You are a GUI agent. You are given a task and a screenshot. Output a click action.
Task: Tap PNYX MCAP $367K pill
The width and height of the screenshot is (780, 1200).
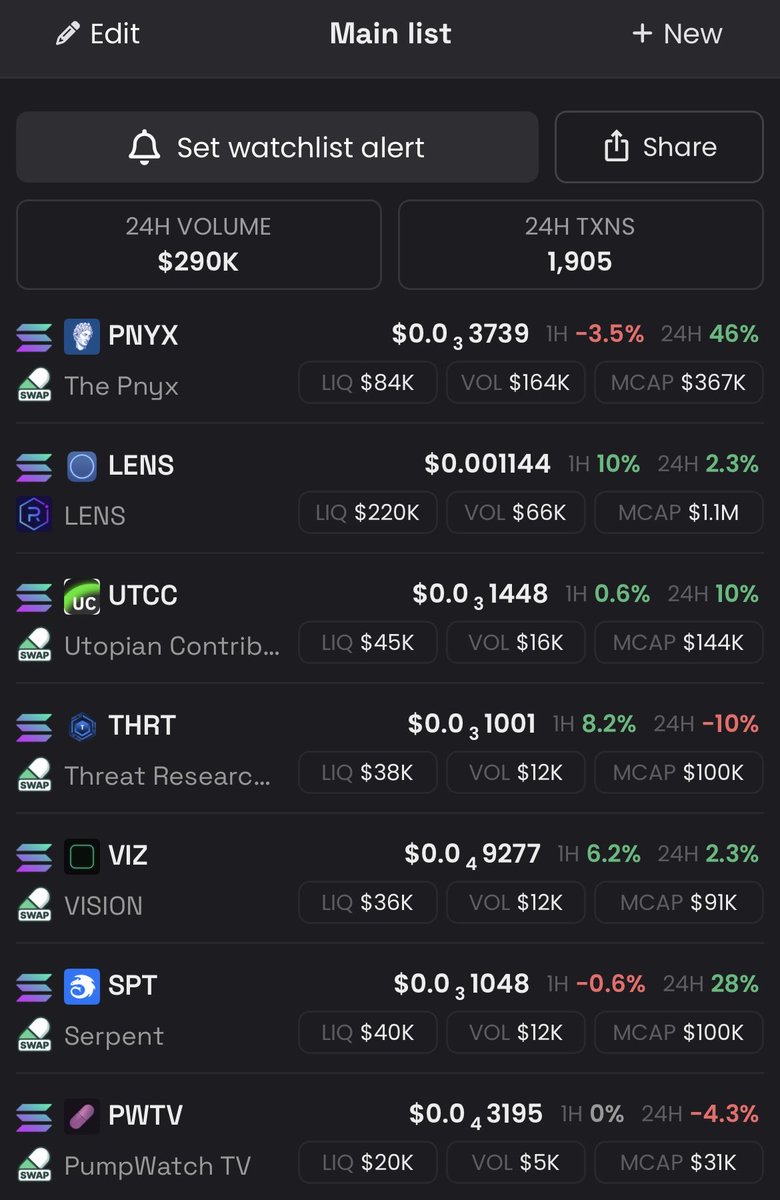click(679, 383)
